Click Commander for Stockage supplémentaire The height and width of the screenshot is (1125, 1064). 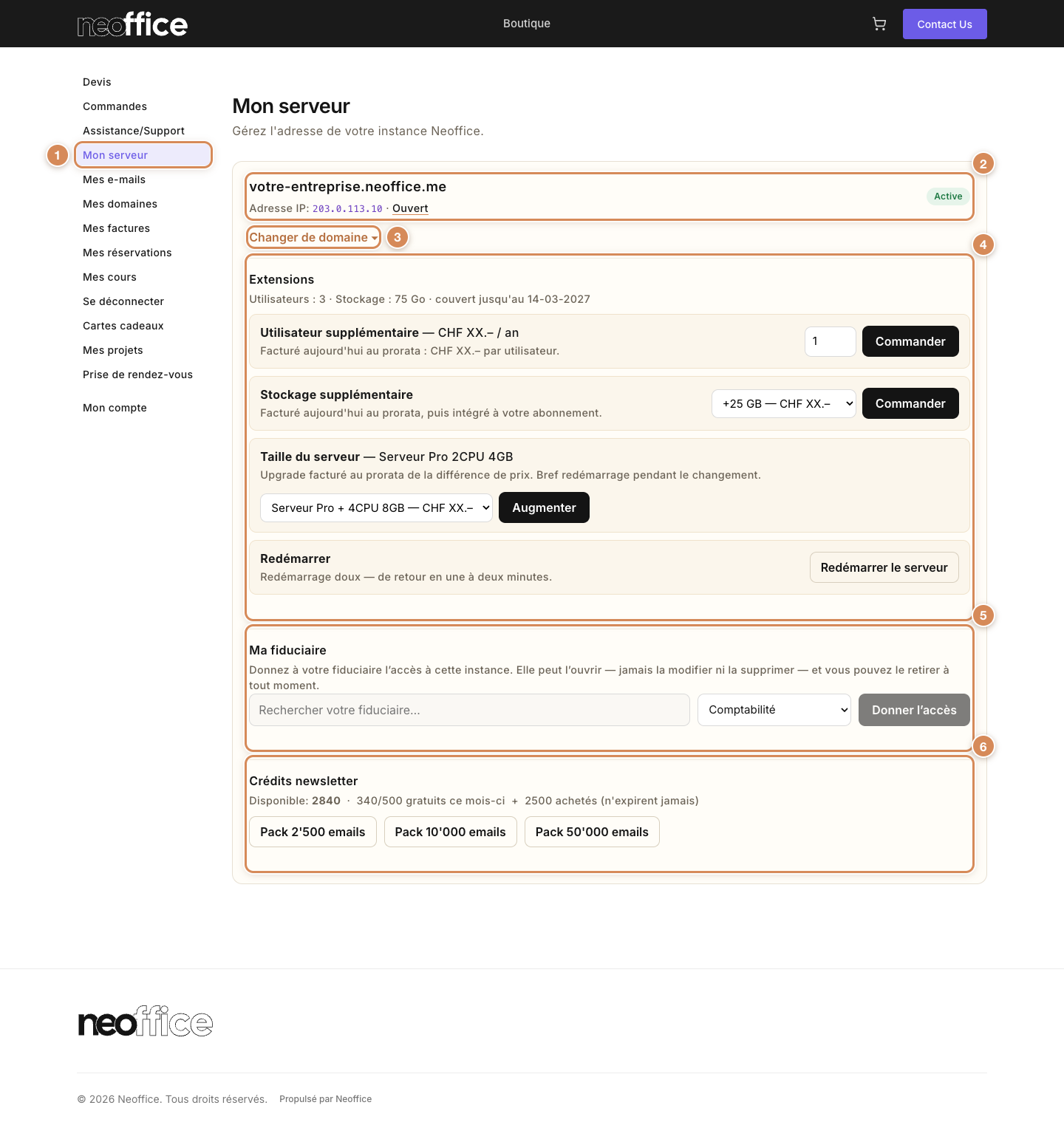pos(910,403)
